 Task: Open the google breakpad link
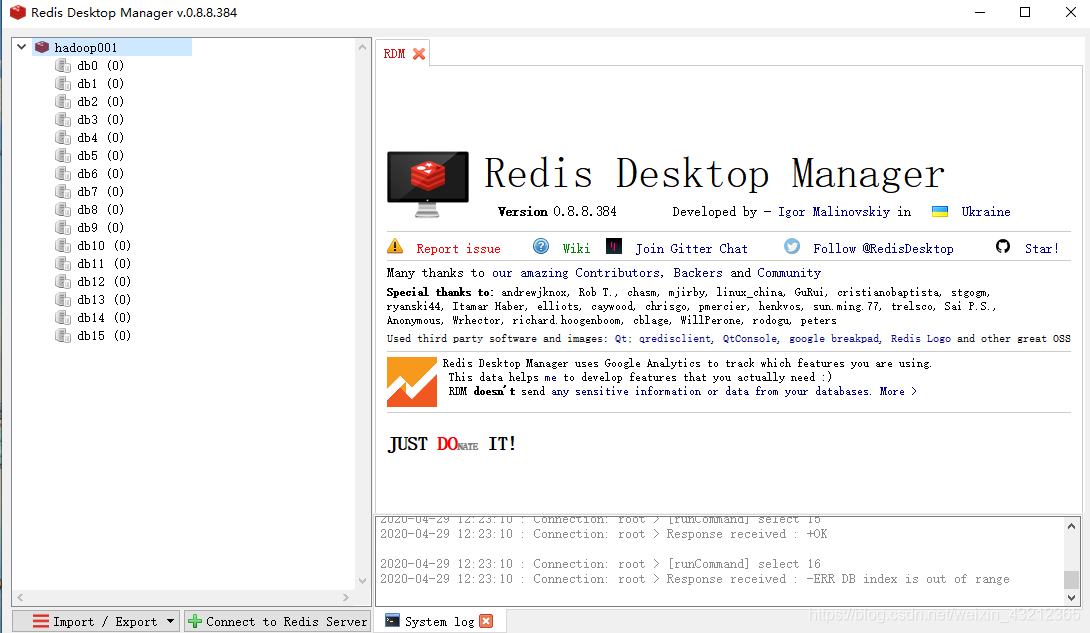pos(834,338)
